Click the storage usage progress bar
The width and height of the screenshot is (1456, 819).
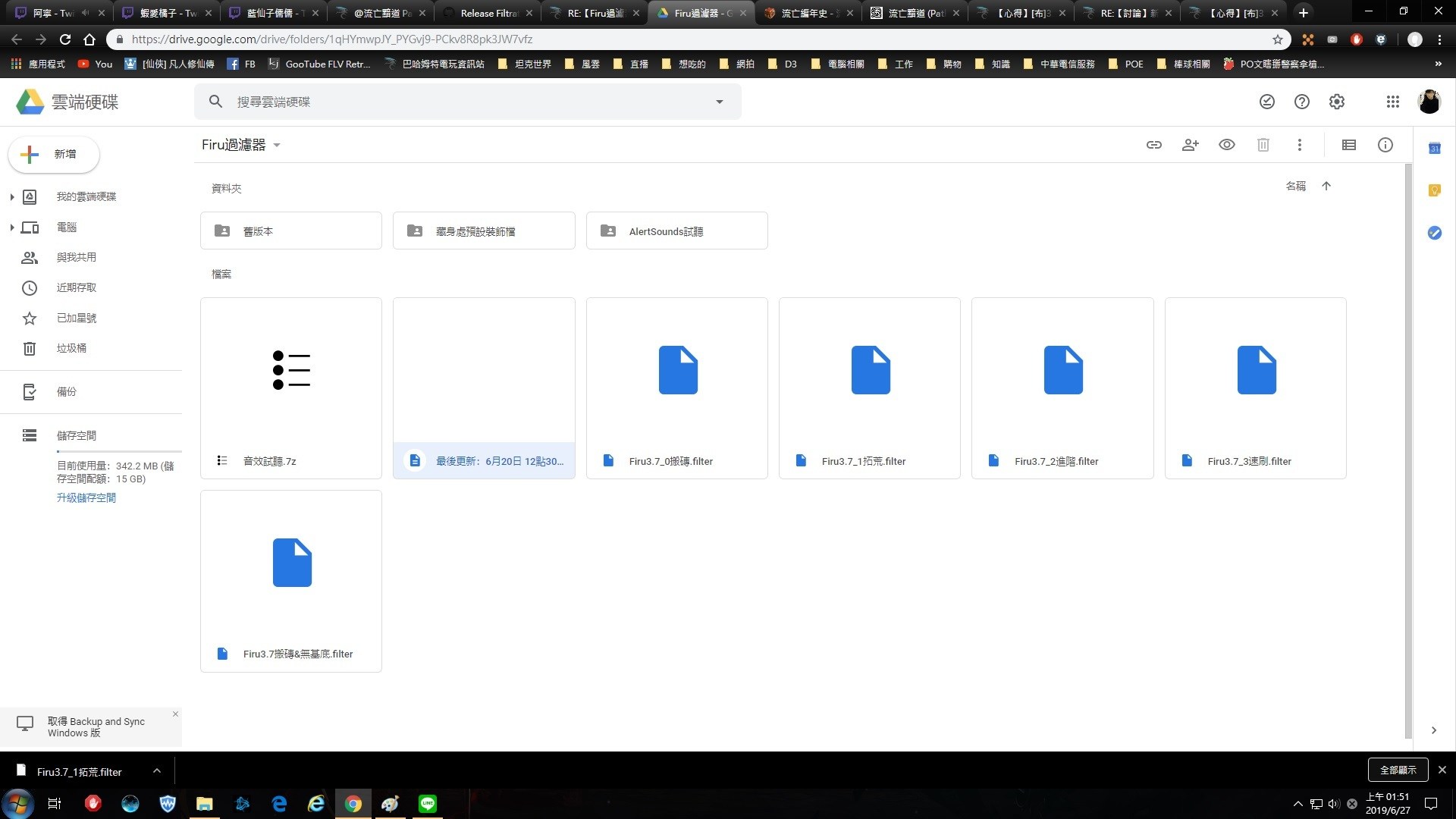118,450
